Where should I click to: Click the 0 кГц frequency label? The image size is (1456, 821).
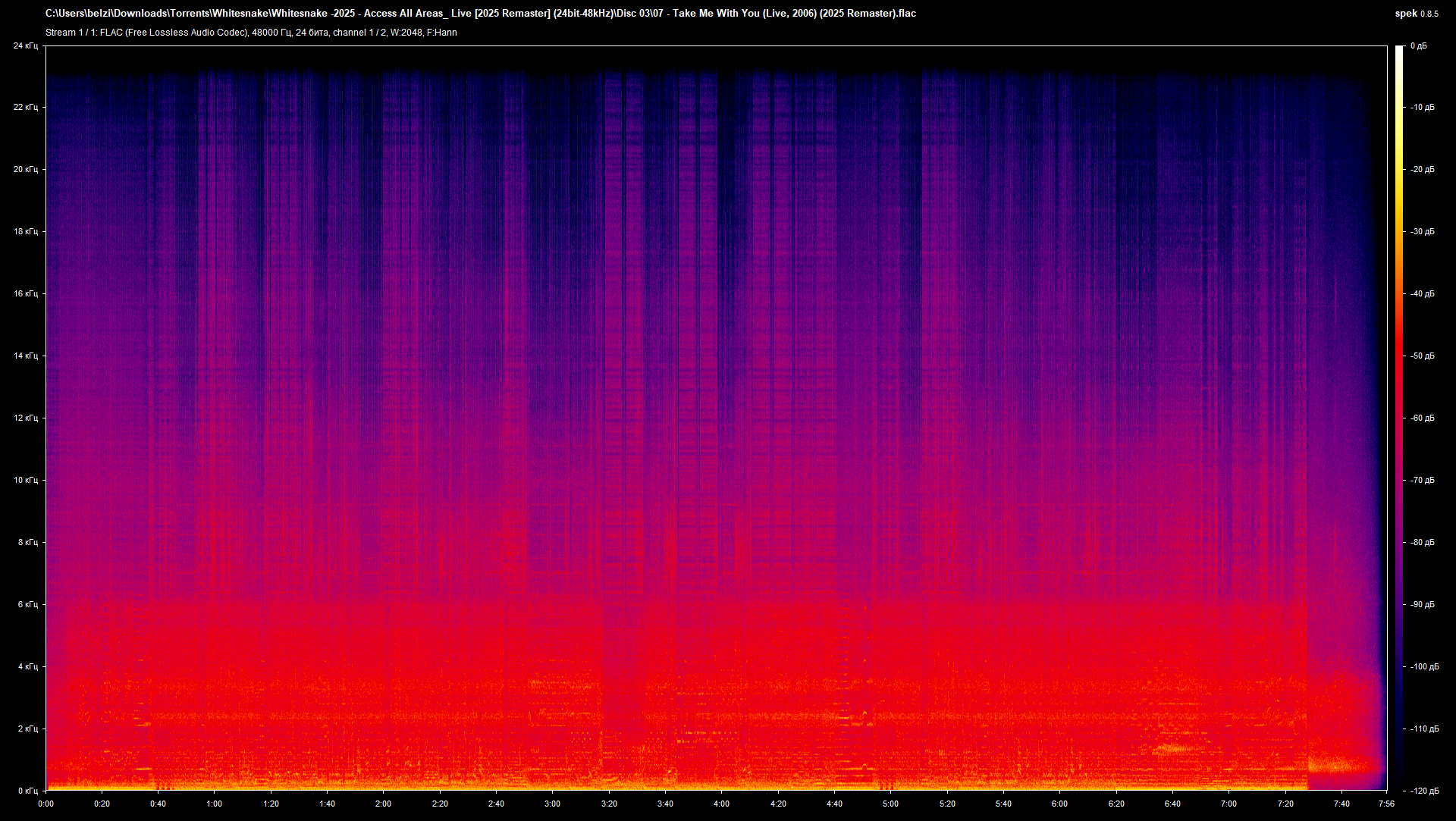pos(27,791)
